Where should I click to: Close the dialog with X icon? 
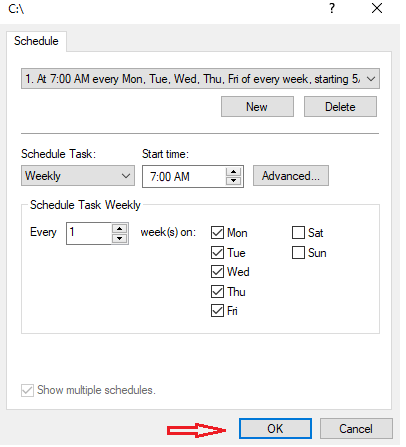point(377,8)
